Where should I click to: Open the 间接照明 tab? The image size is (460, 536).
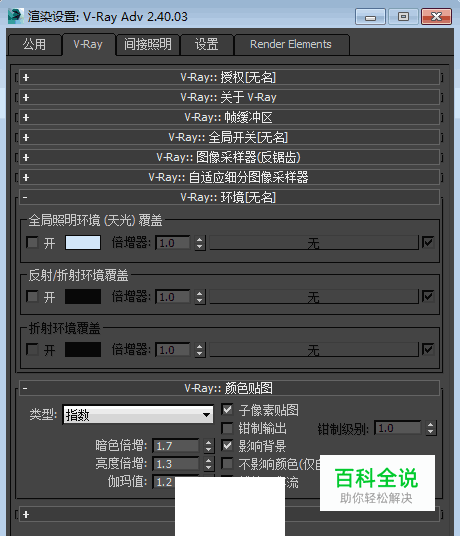point(148,44)
